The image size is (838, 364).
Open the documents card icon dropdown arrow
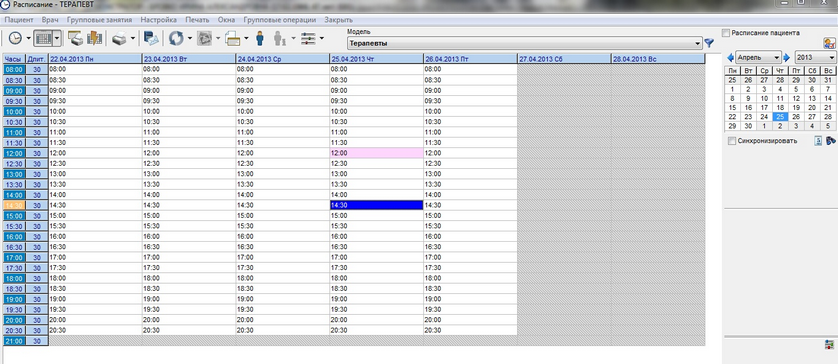246,39
